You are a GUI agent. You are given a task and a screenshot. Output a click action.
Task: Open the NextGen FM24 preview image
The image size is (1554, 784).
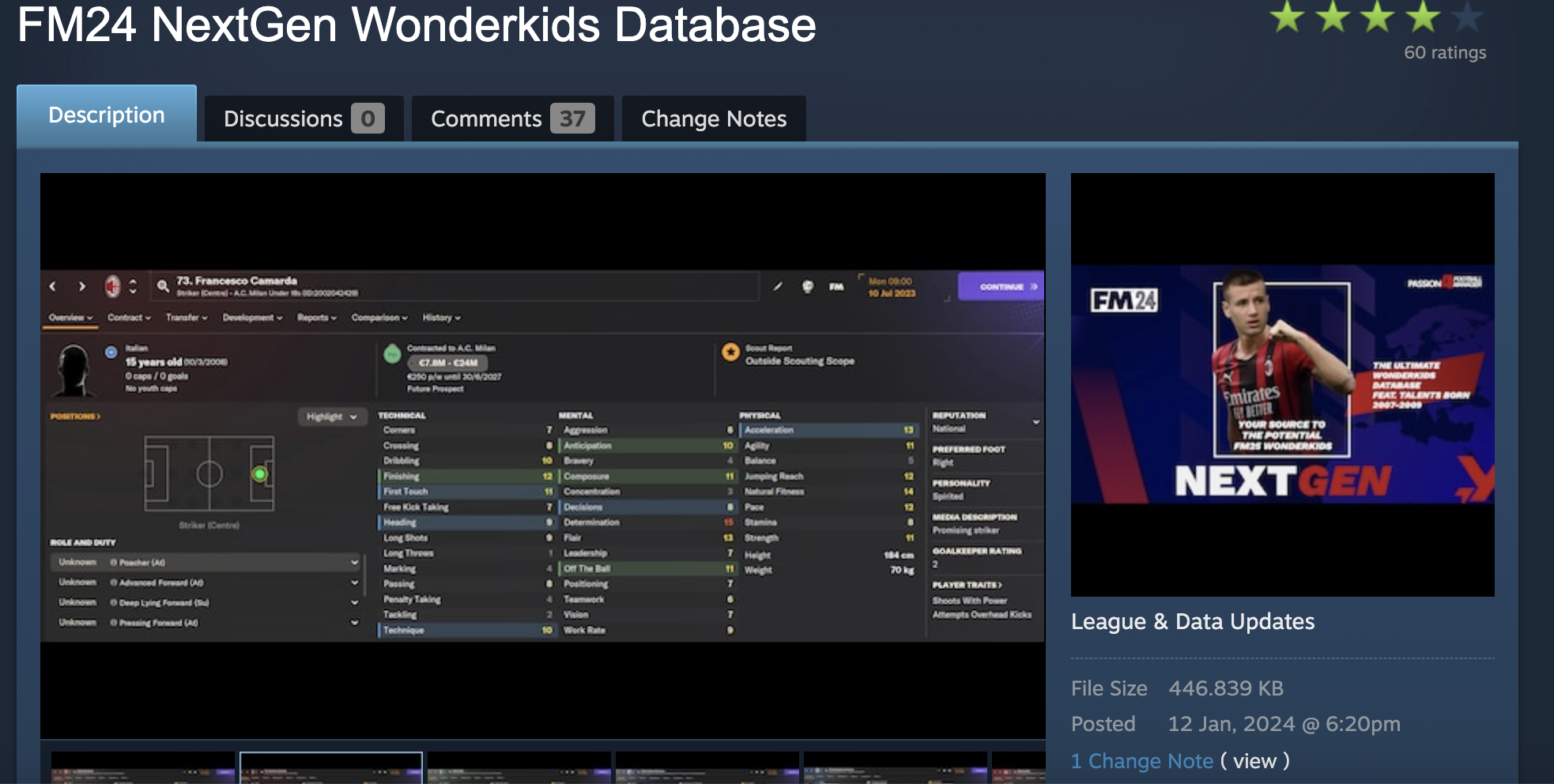pyautogui.click(x=1282, y=384)
